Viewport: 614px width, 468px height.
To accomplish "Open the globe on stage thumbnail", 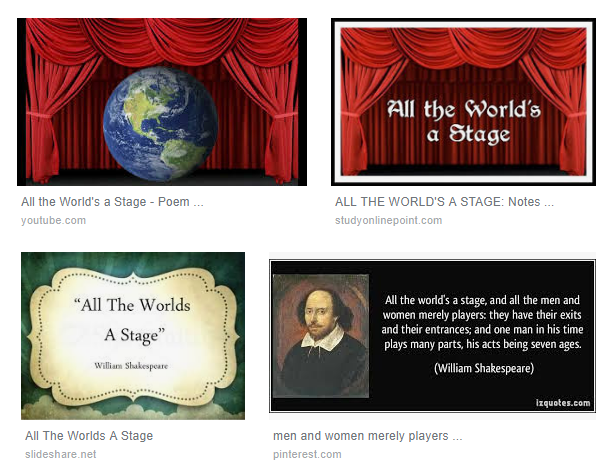I will click(162, 102).
